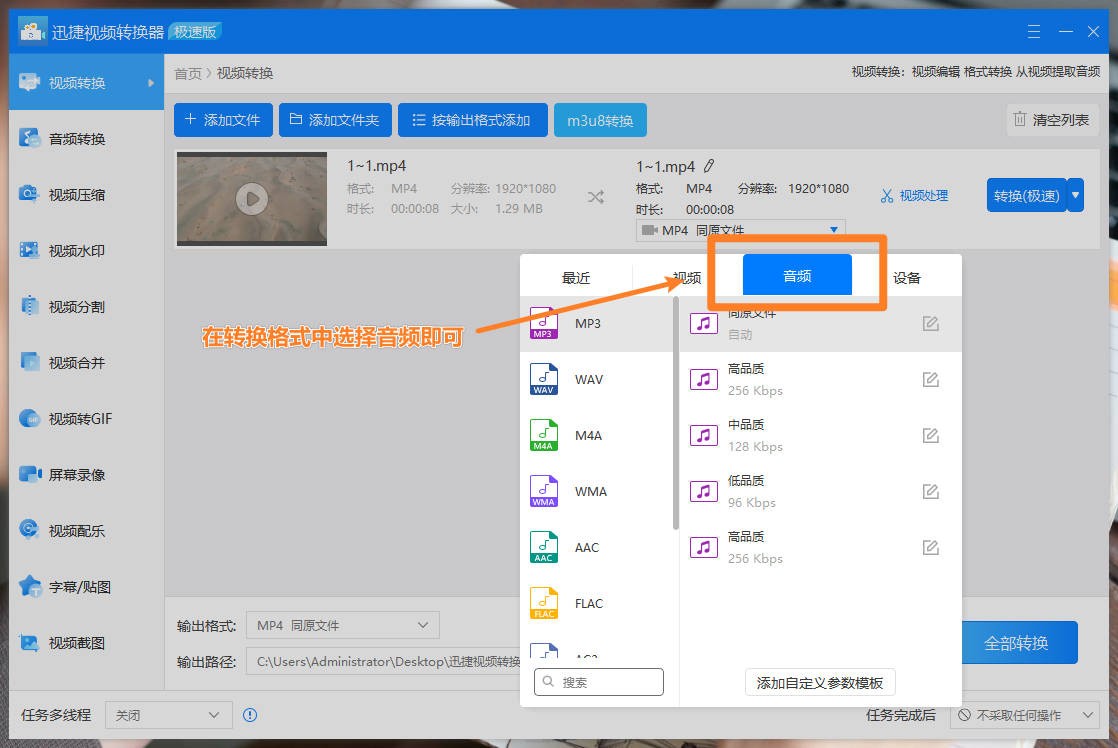The width and height of the screenshot is (1118, 748).
Task: Click the 搜索 search field
Action: tap(598, 681)
